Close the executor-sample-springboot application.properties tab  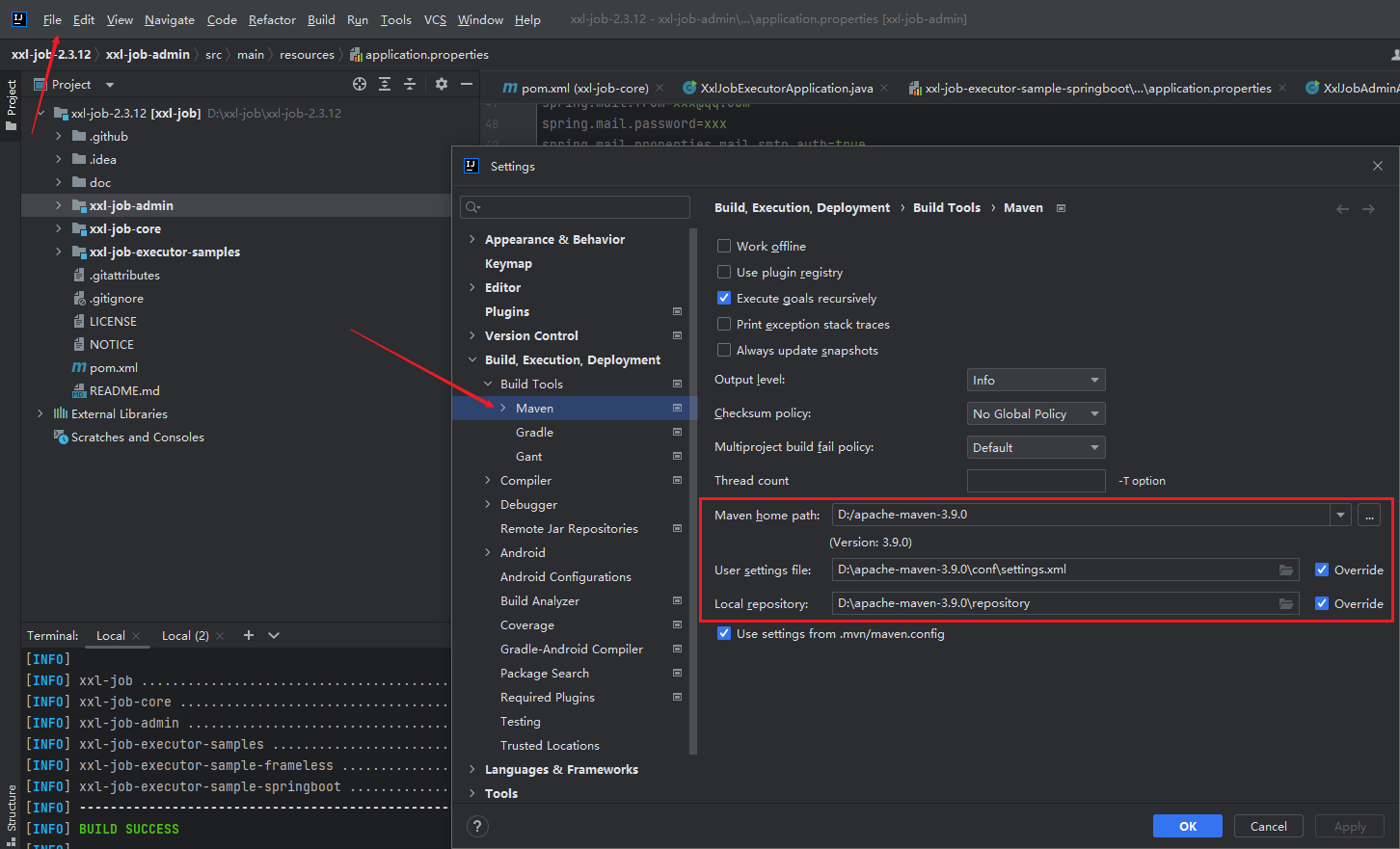click(x=1282, y=88)
